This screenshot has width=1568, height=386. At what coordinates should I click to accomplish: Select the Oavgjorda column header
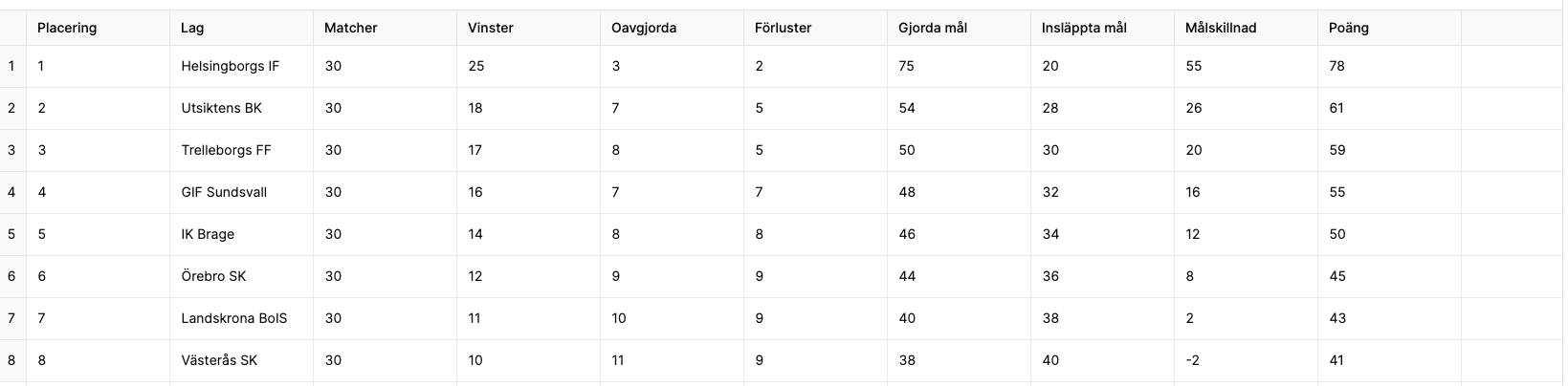click(672, 28)
